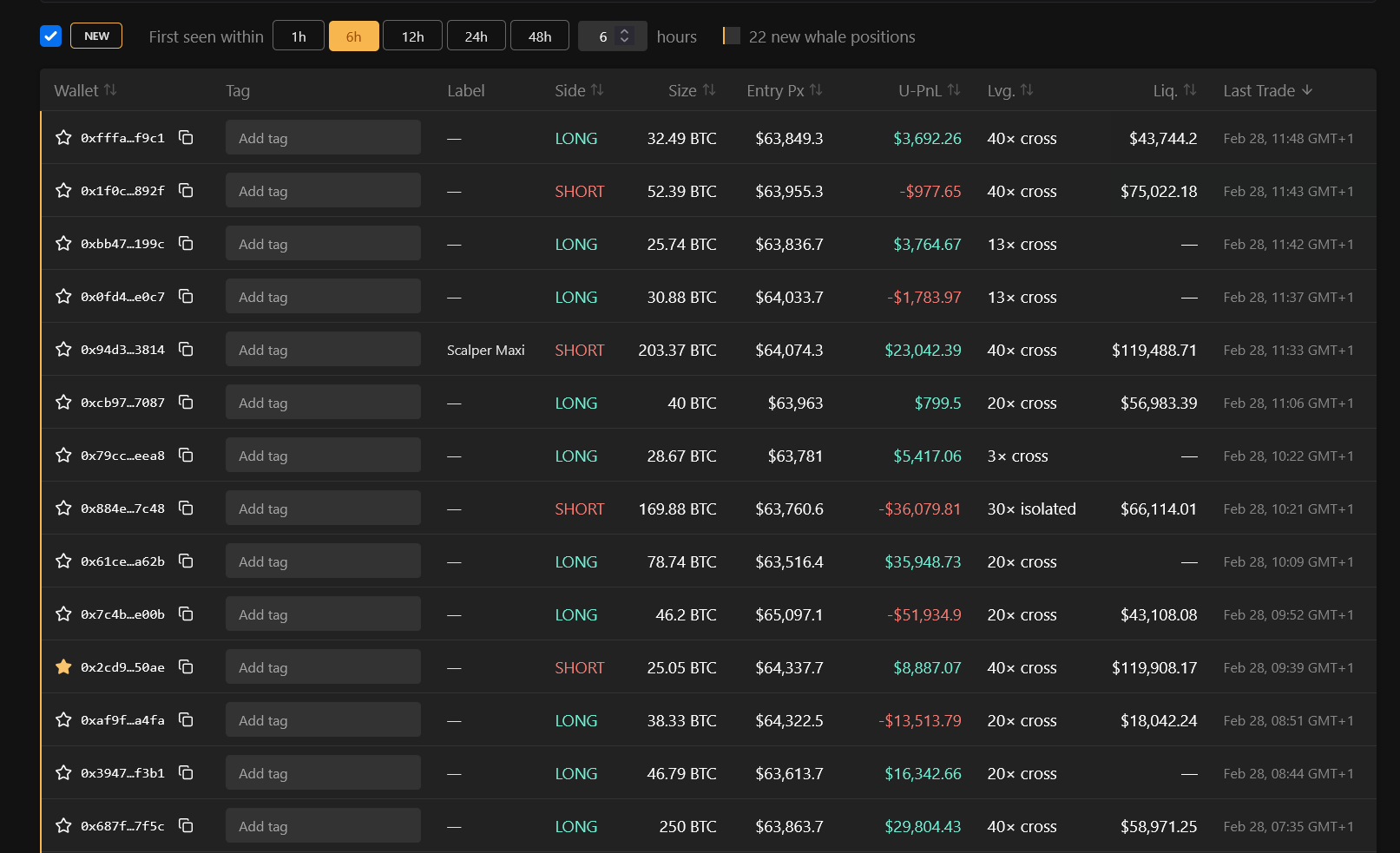The image size is (1400, 853).
Task: Adjust hours value using stepper arrows
Action: [624, 36]
